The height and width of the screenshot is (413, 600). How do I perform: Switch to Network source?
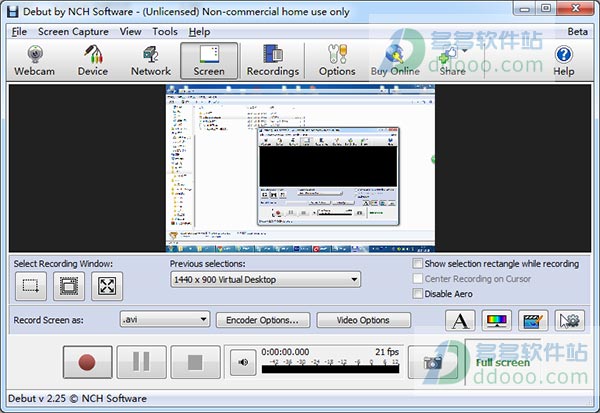(151, 60)
